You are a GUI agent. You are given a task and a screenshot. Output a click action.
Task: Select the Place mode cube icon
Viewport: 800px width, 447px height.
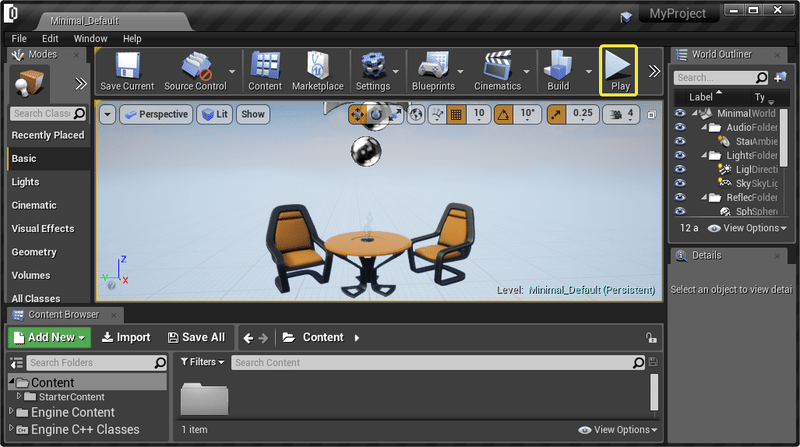pyautogui.click(x=29, y=83)
